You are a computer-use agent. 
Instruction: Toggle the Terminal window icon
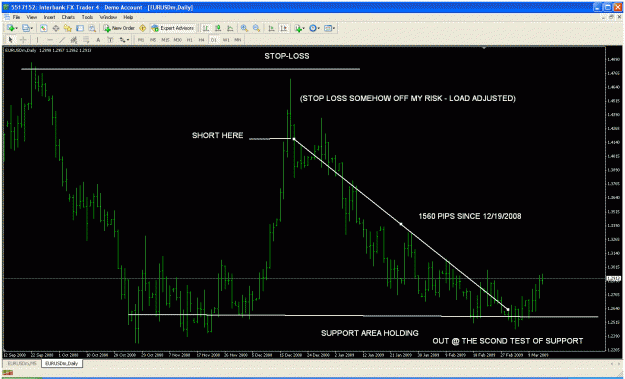pos(80,28)
